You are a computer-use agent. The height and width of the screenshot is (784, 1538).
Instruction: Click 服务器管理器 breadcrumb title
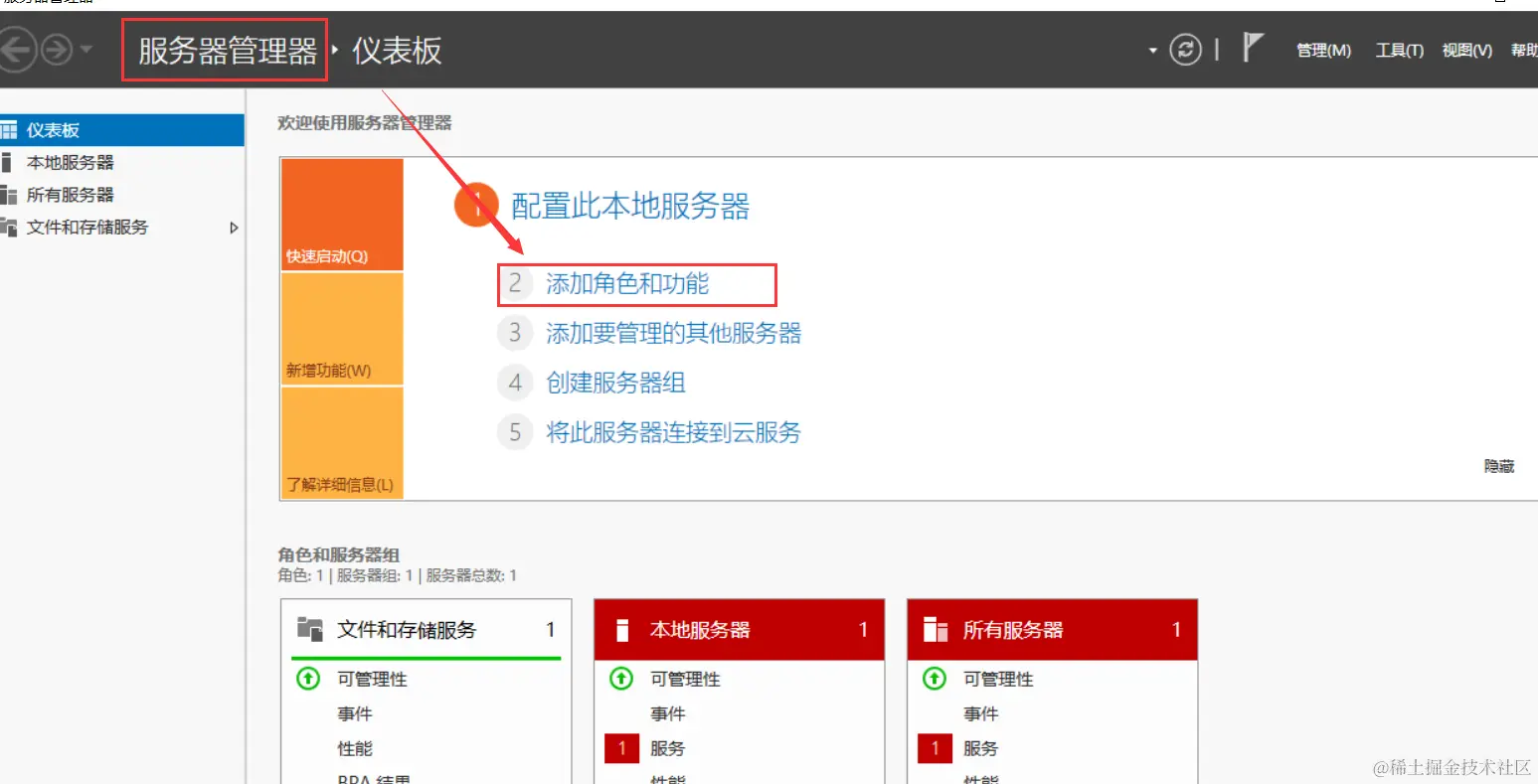[x=228, y=51]
